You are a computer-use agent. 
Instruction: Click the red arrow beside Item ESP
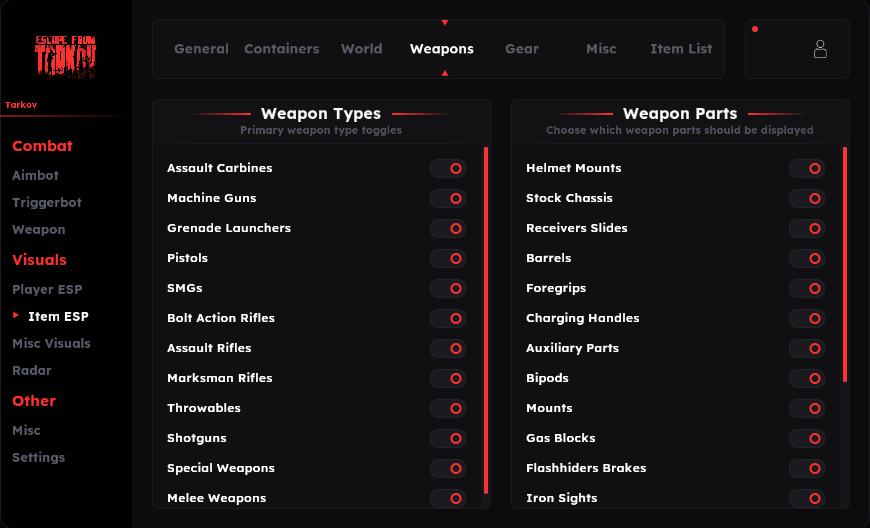click(16, 315)
